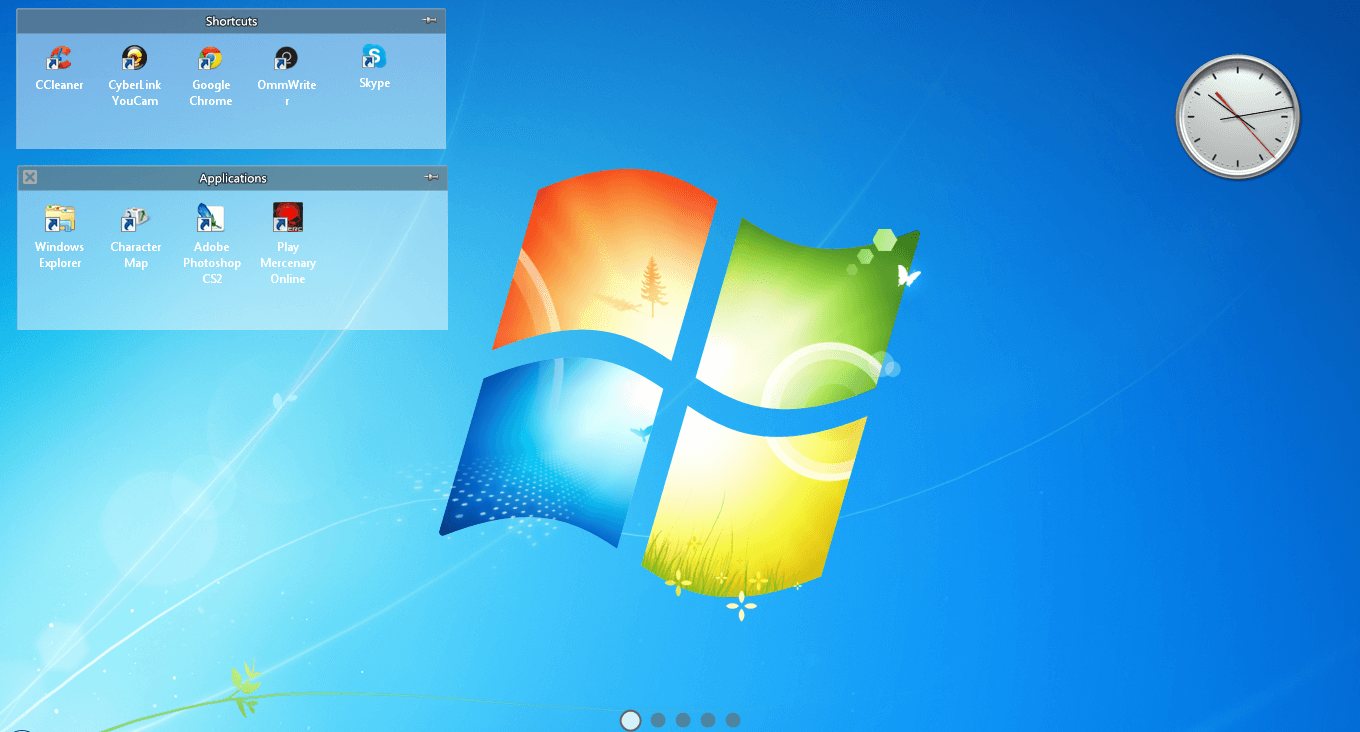This screenshot has width=1360, height=732.
Task: Unpin the Applications panel
Action: (x=430, y=177)
